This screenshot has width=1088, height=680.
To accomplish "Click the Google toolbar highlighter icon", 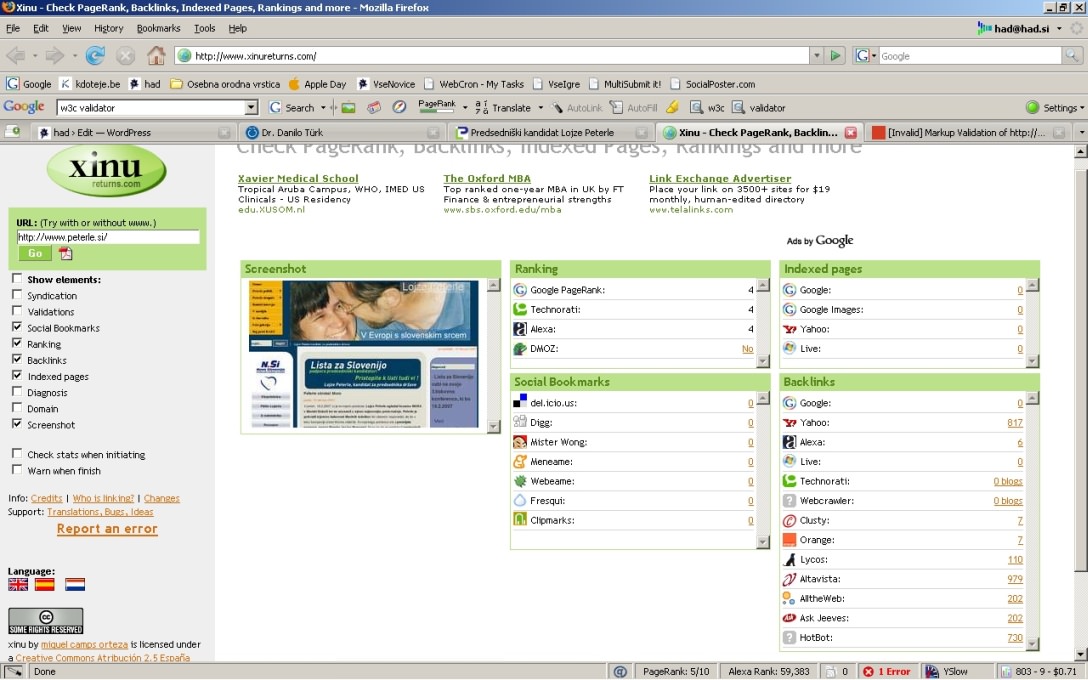I will pyautogui.click(x=672, y=108).
